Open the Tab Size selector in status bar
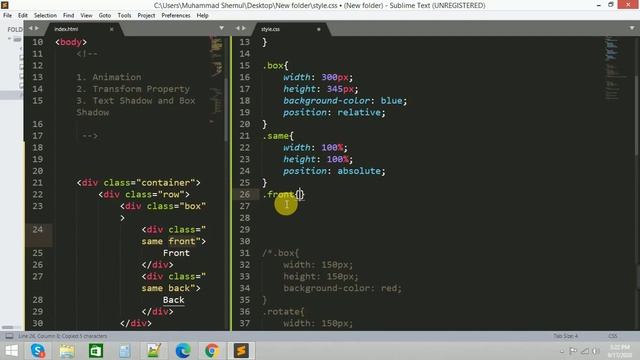 (x=566, y=336)
